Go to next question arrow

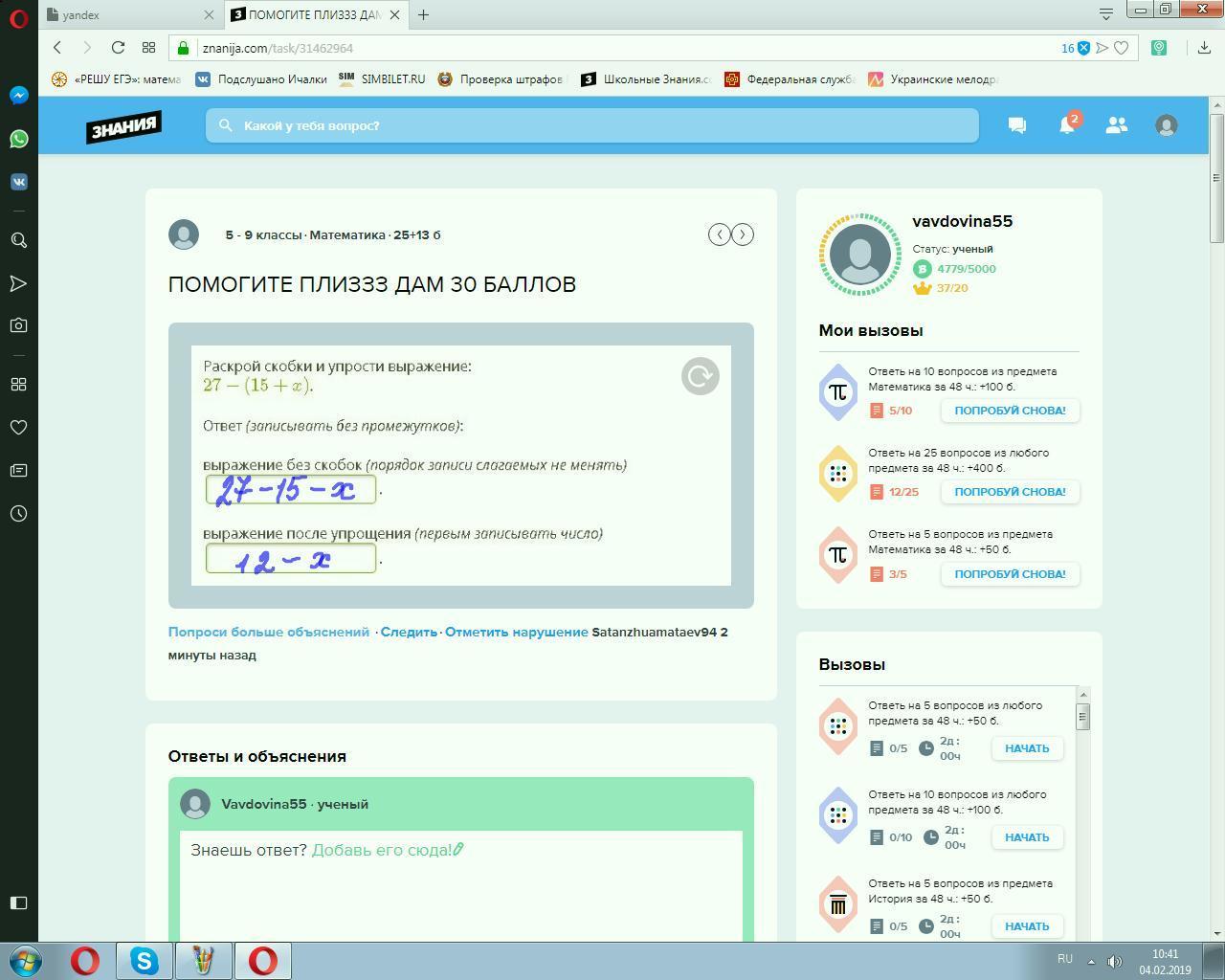click(743, 234)
